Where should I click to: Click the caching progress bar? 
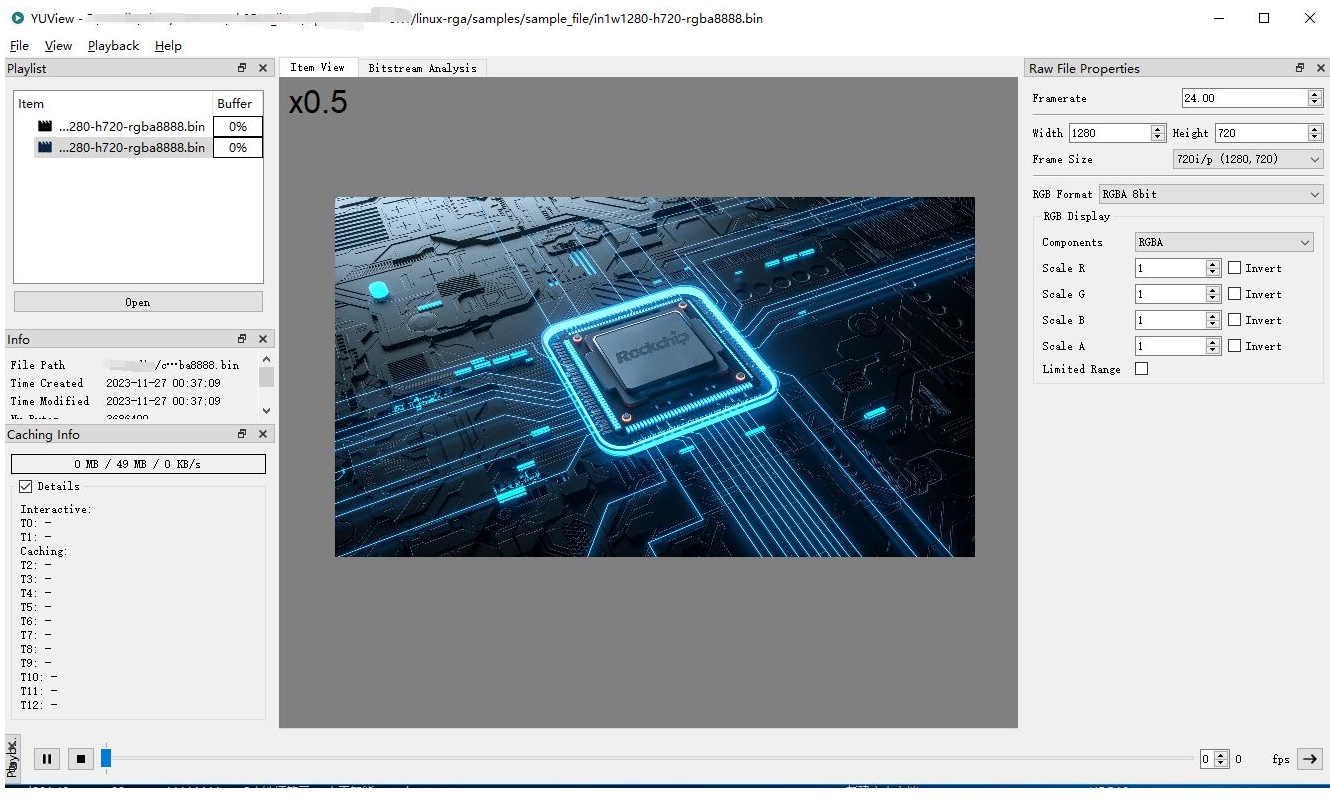pyautogui.click(x=138, y=464)
